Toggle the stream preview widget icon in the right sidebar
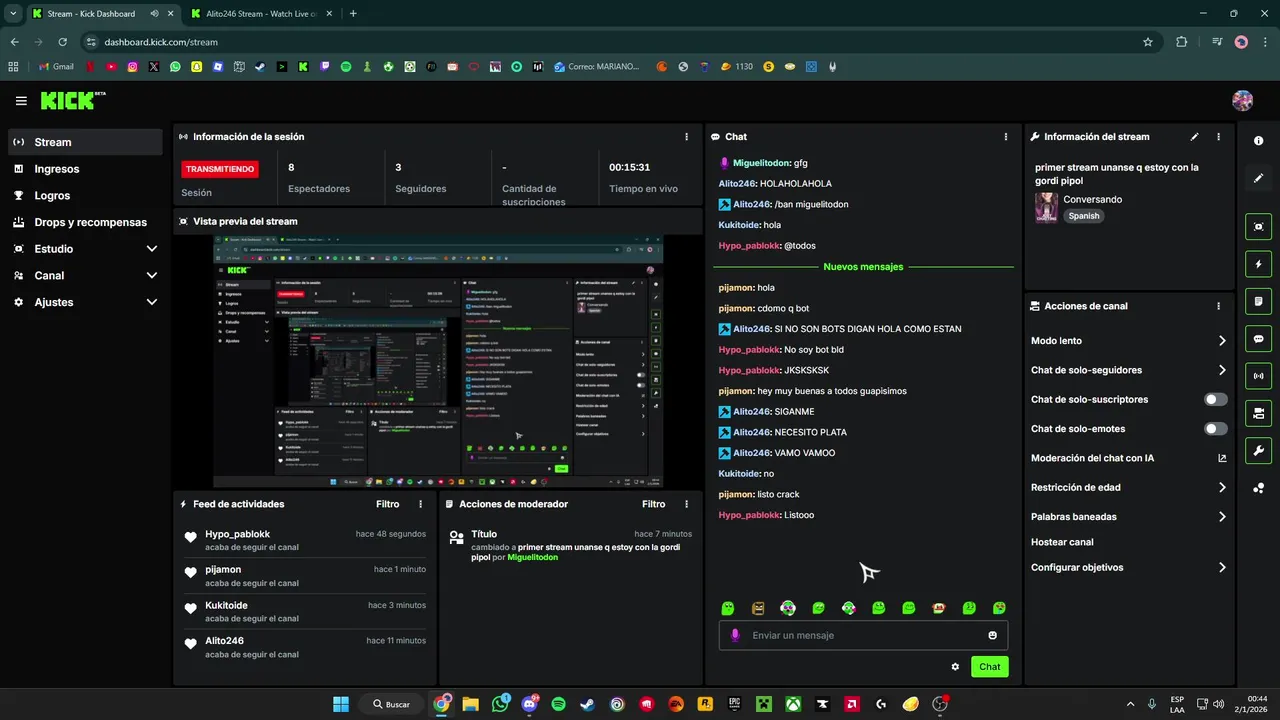This screenshot has width=1280, height=720. pyautogui.click(x=1259, y=227)
